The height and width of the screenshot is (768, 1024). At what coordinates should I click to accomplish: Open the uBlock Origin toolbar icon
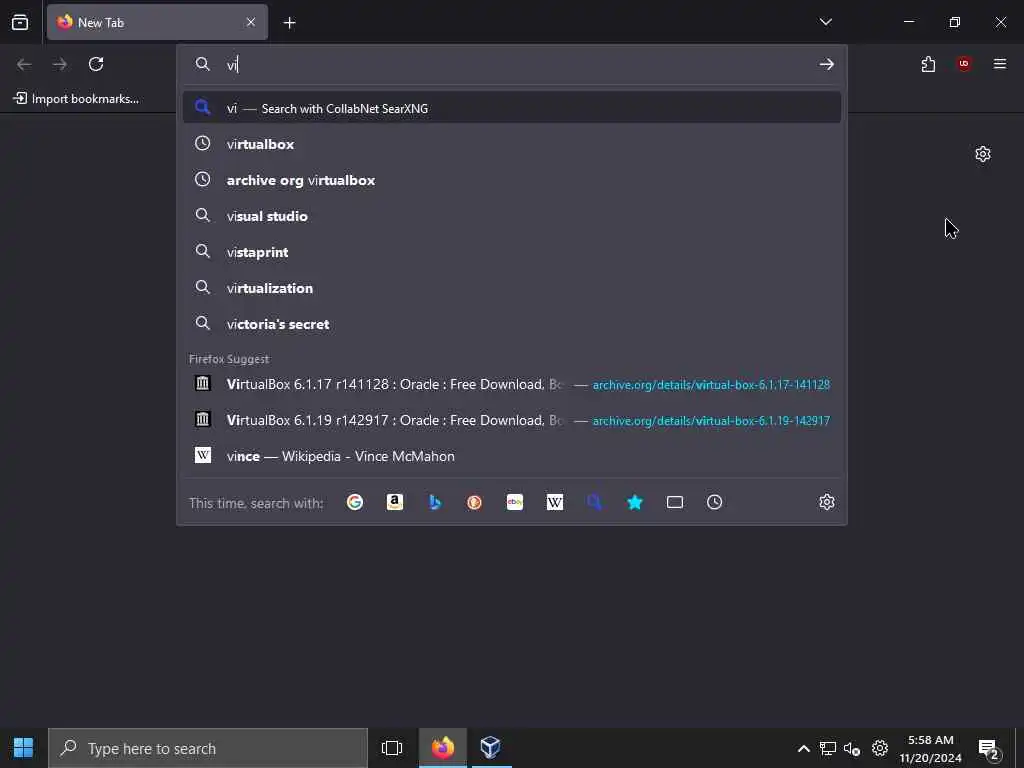964,64
